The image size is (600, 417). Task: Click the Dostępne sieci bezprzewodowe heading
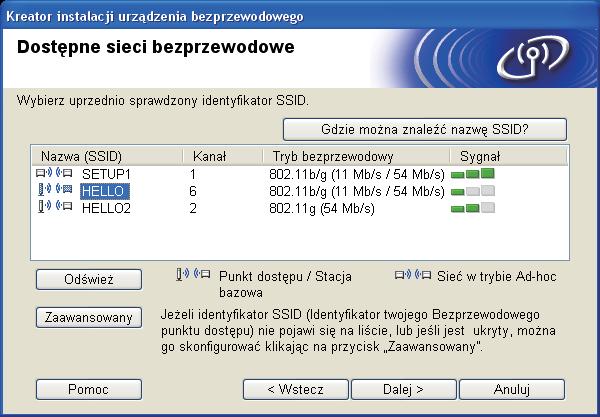point(156,47)
